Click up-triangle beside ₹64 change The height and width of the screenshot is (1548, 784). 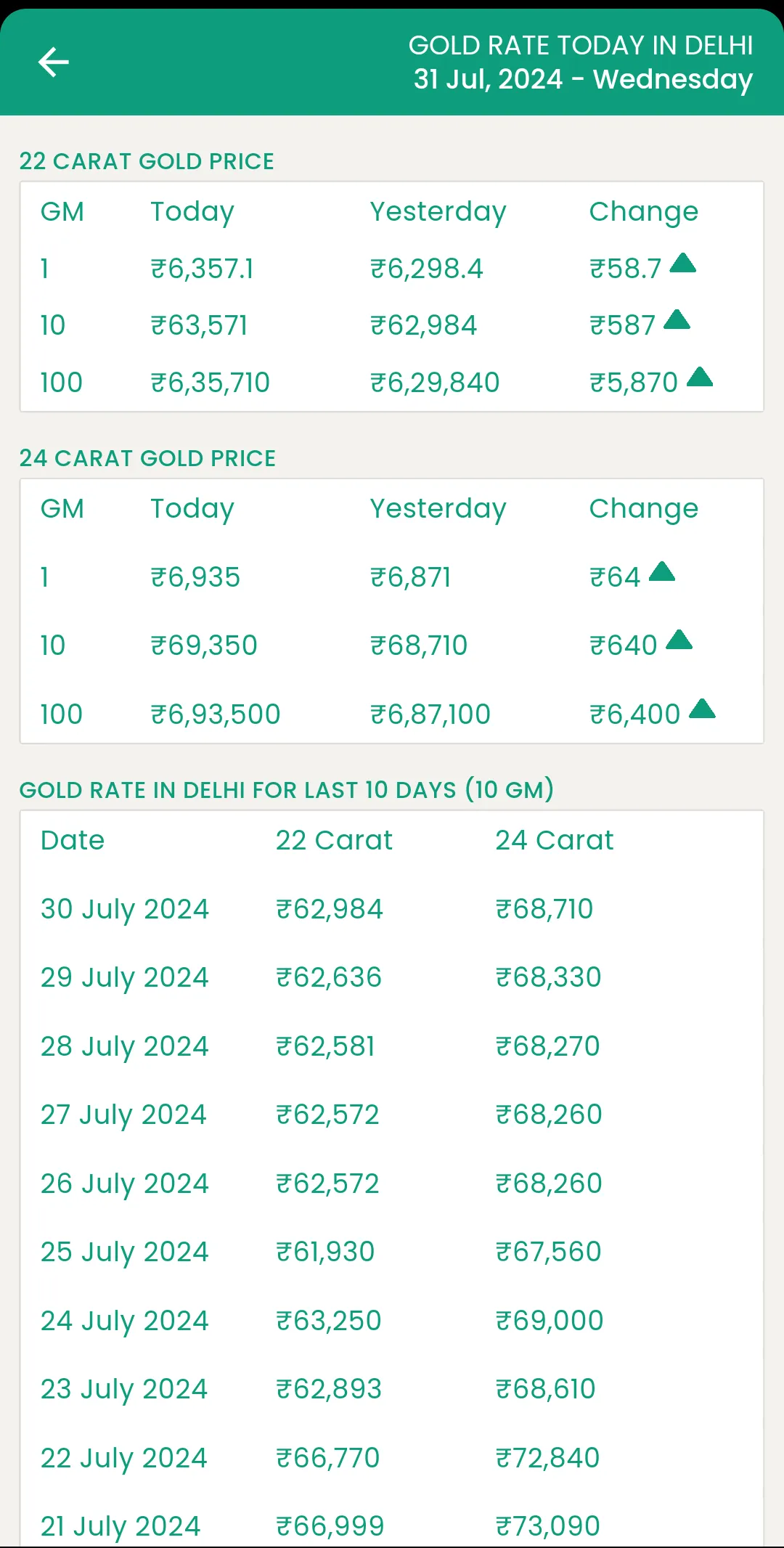661,571
